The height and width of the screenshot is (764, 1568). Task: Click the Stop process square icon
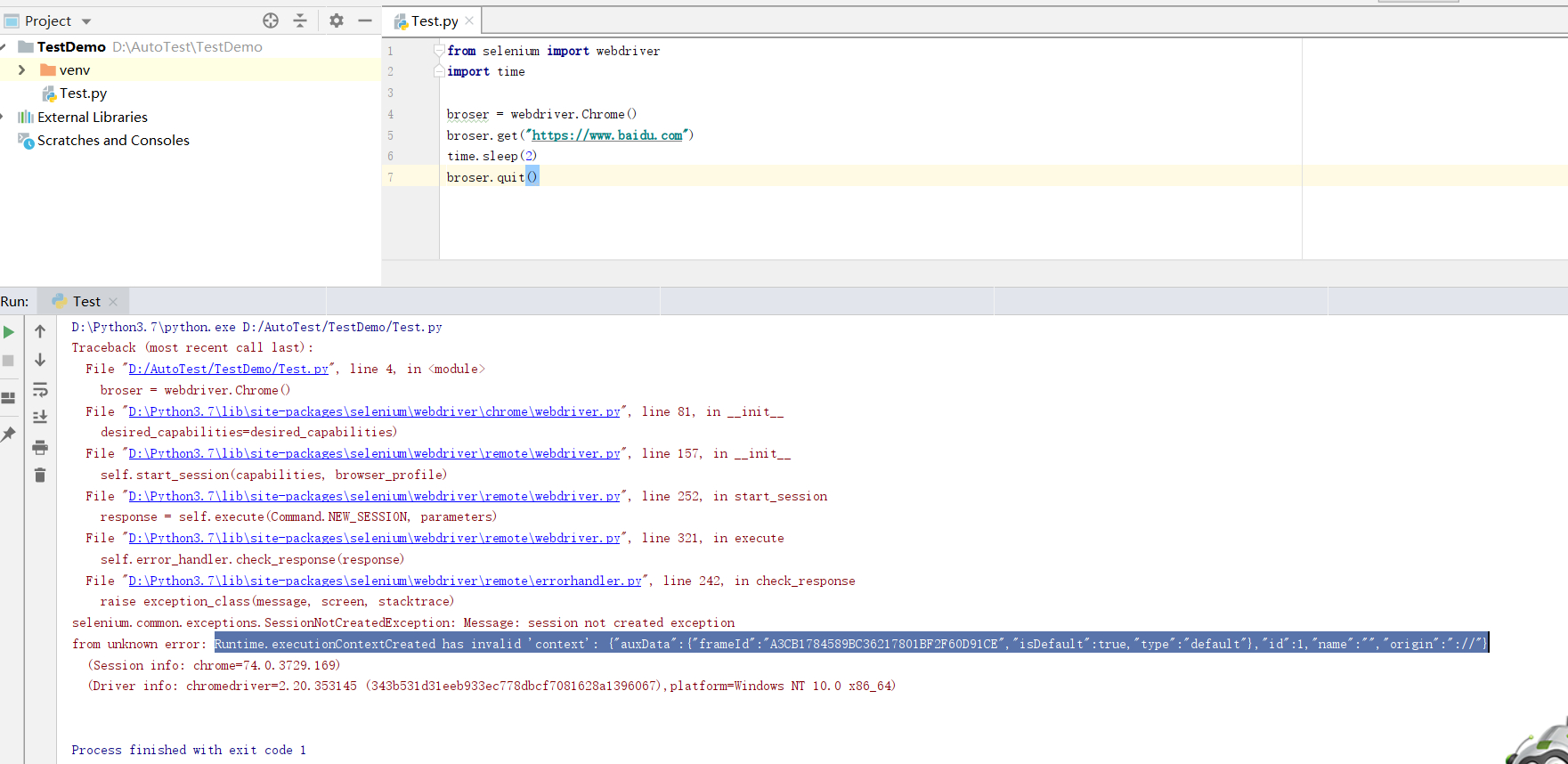(x=9, y=361)
